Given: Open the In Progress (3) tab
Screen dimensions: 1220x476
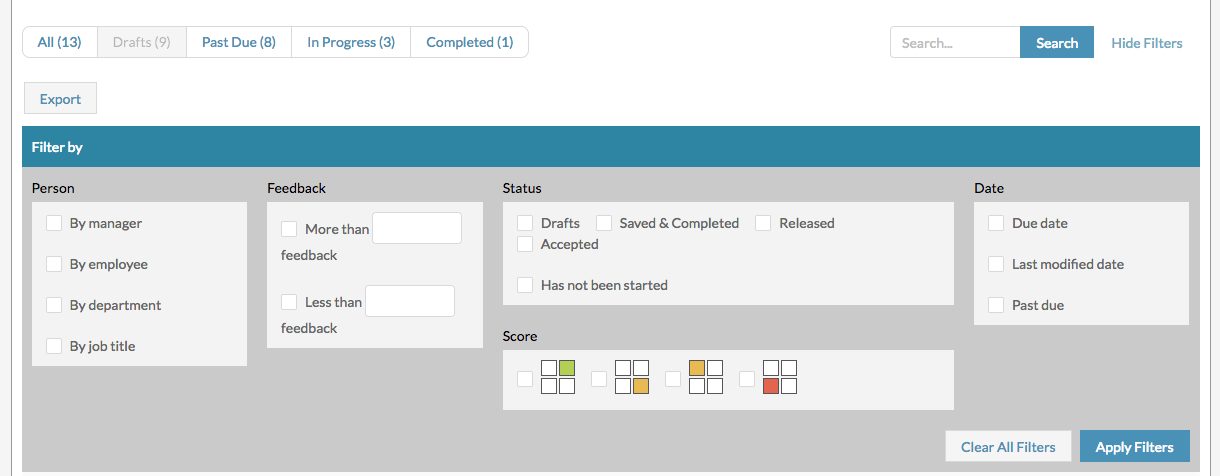Looking at the screenshot, I should pyautogui.click(x=351, y=42).
